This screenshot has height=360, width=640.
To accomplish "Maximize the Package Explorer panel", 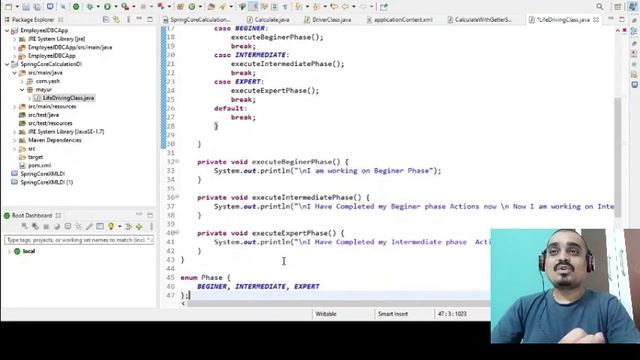I will click(150, 20).
